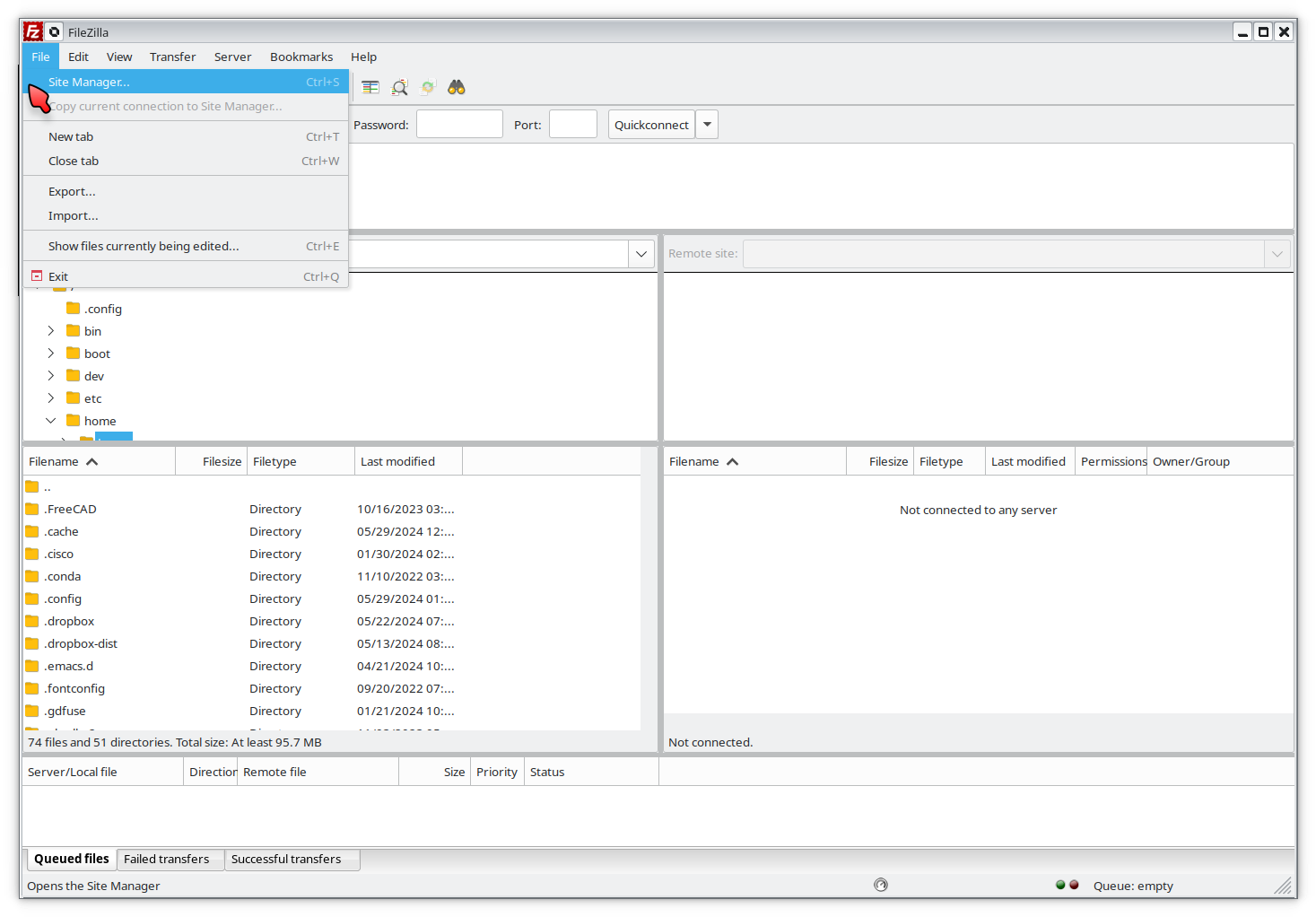Open the Help menu
Viewport: 1316px width, 917px height.
pos(363,57)
